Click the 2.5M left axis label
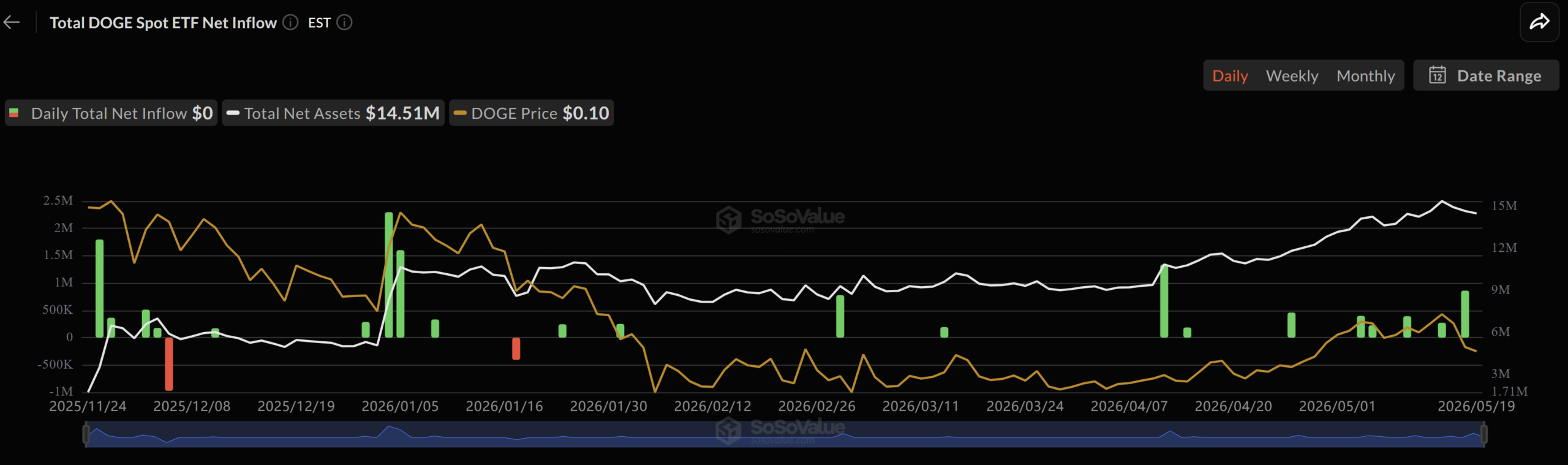 (58, 201)
